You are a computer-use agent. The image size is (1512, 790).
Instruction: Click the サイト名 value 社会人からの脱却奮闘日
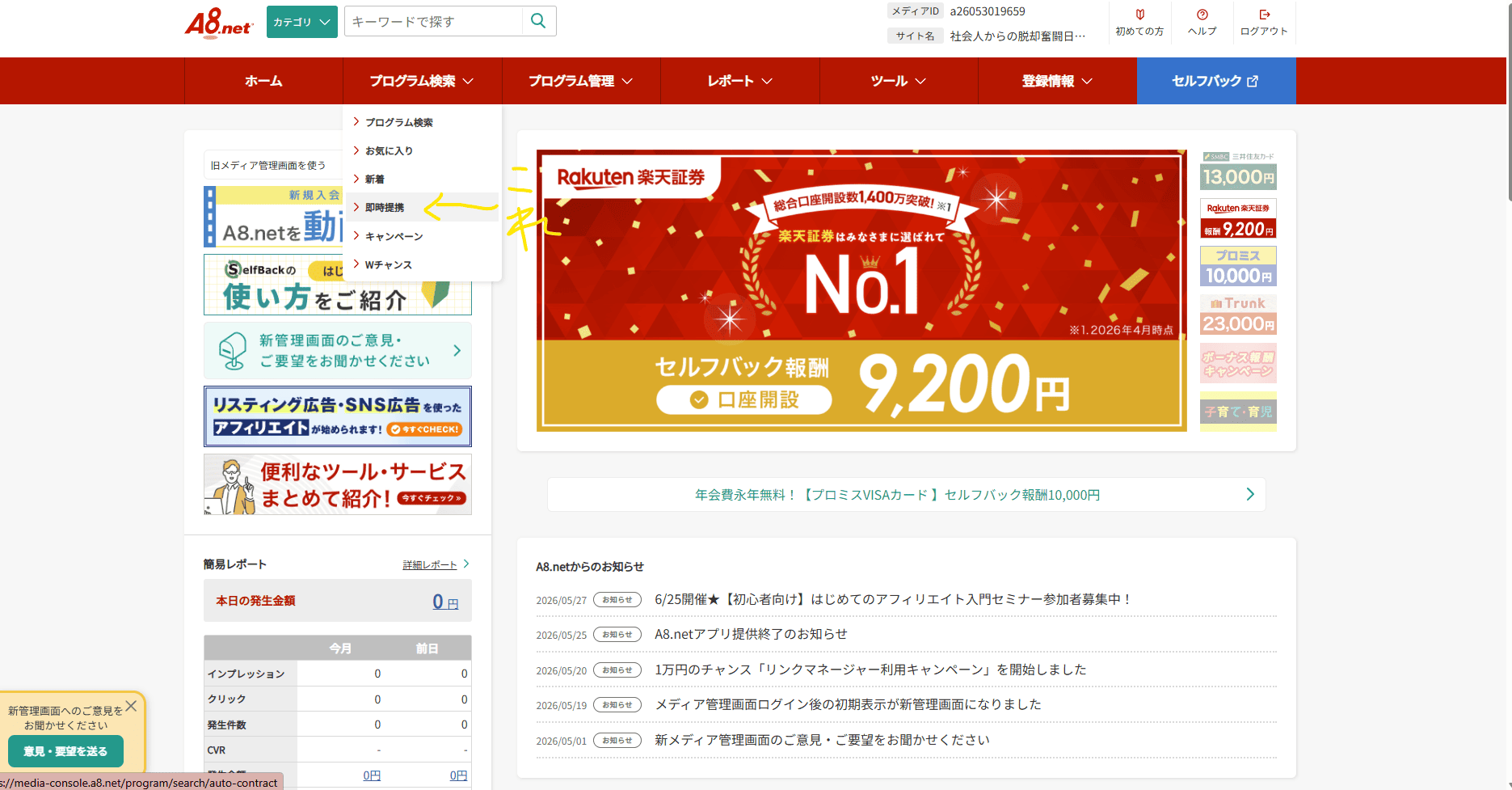tap(1017, 36)
